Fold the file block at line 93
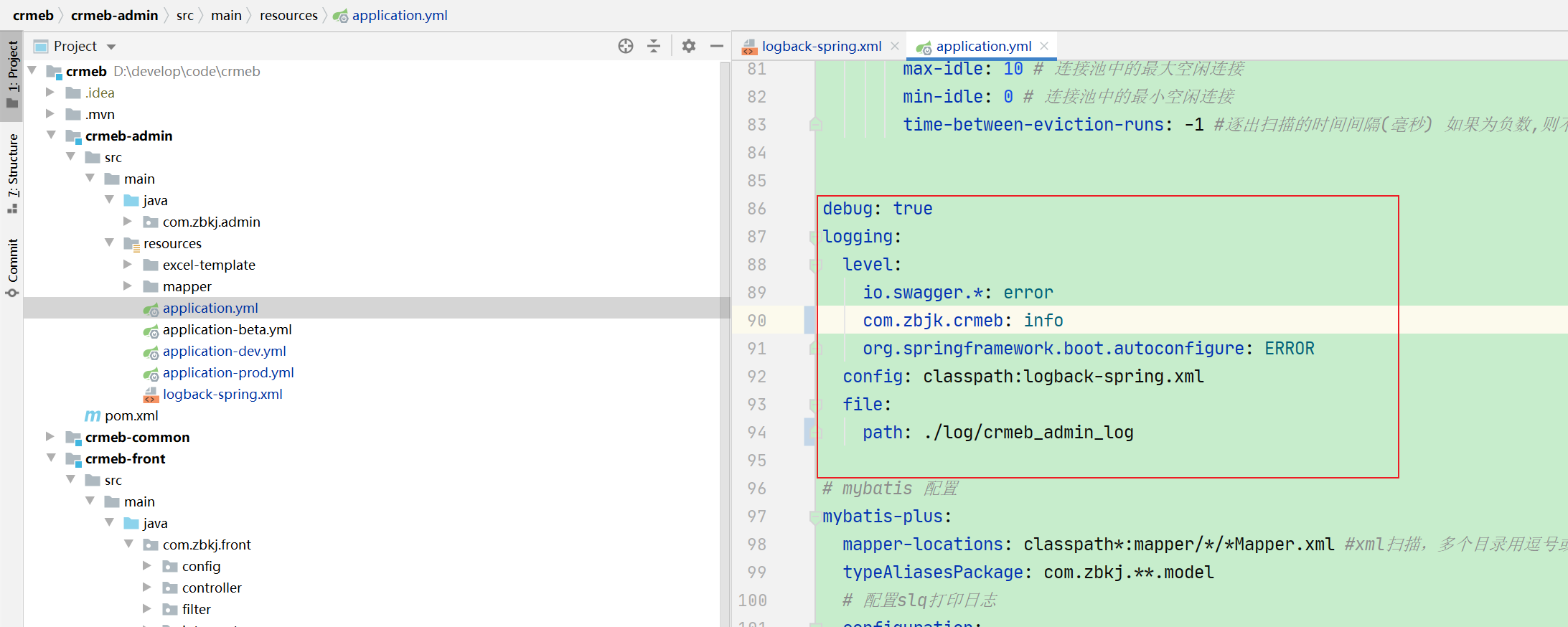 click(x=815, y=405)
